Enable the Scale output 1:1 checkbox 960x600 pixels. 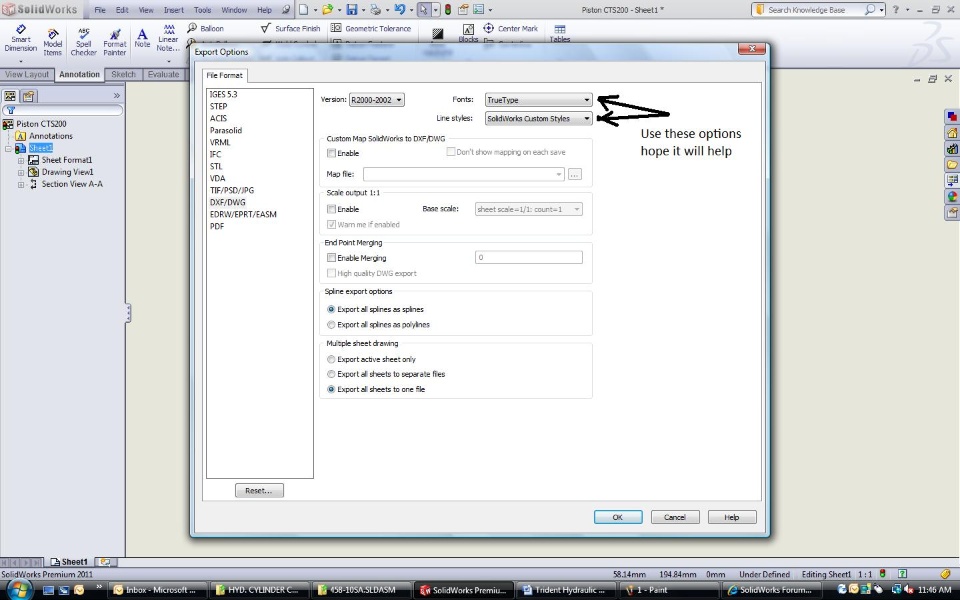[x=331, y=209]
